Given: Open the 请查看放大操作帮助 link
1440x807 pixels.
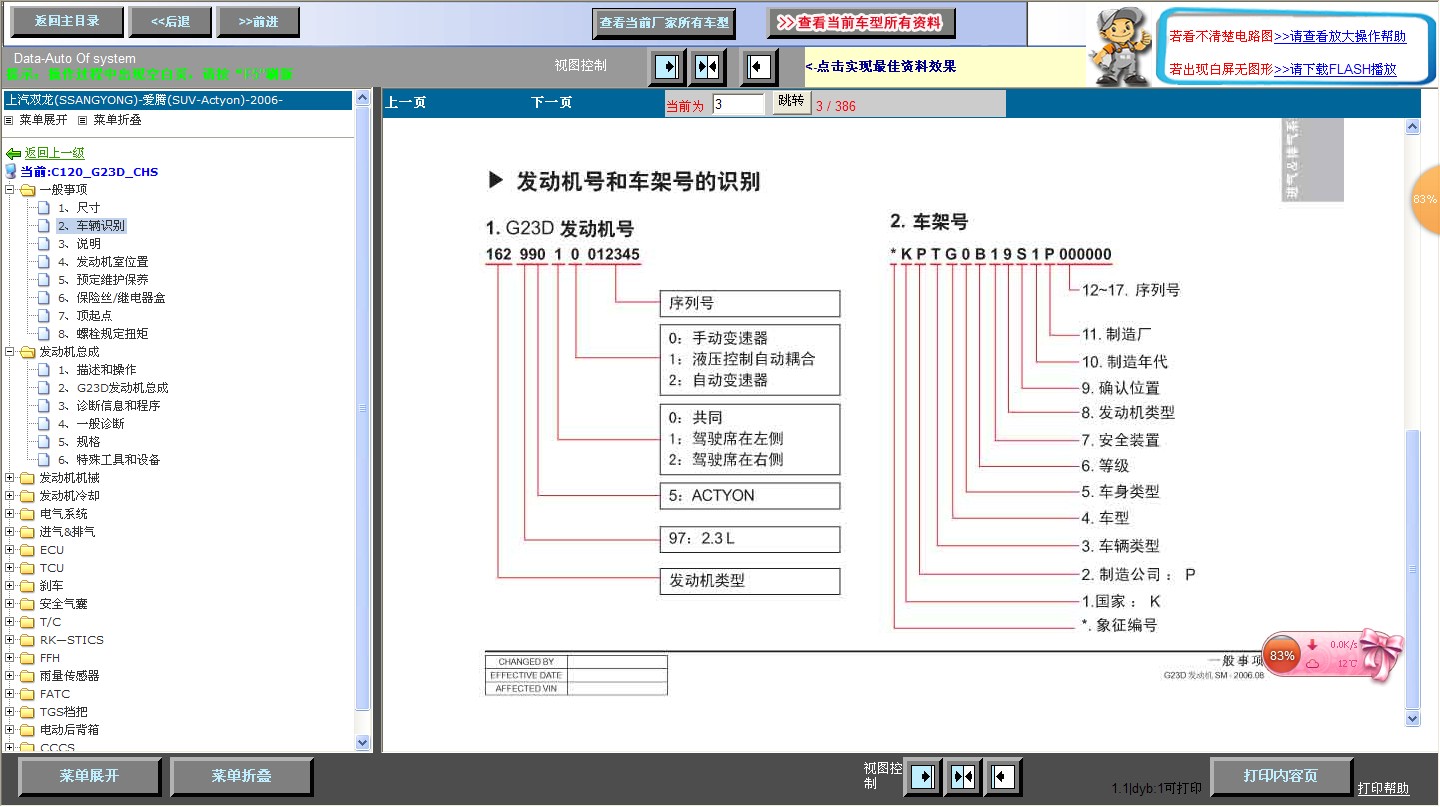Looking at the screenshot, I should tap(1340, 36).
